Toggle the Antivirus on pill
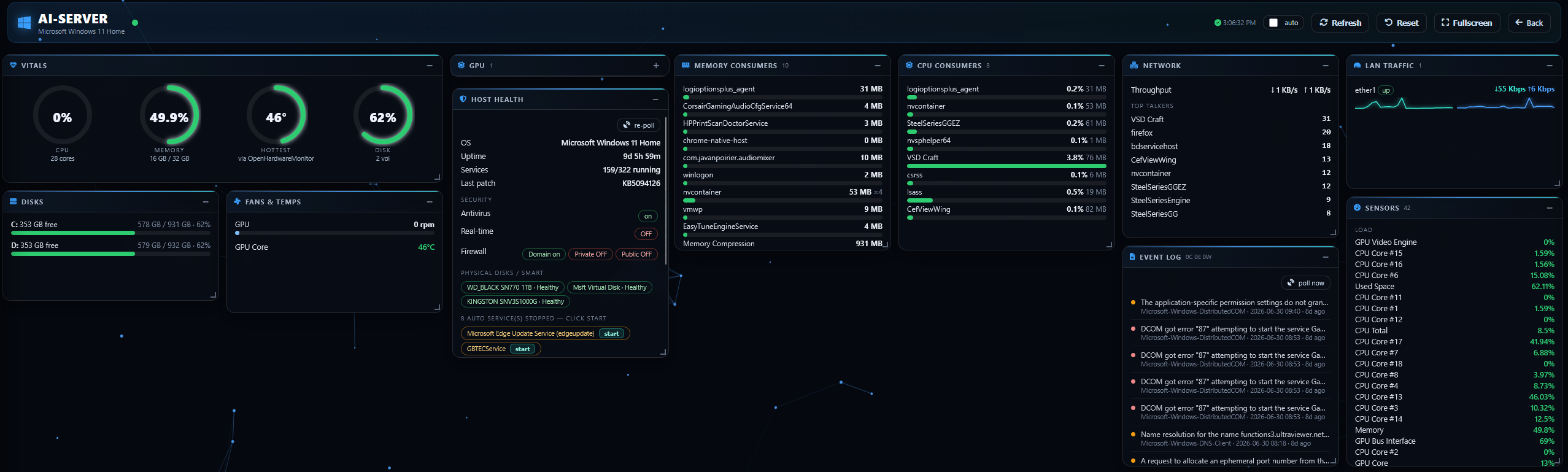The height and width of the screenshot is (472, 1568). [648, 216]
